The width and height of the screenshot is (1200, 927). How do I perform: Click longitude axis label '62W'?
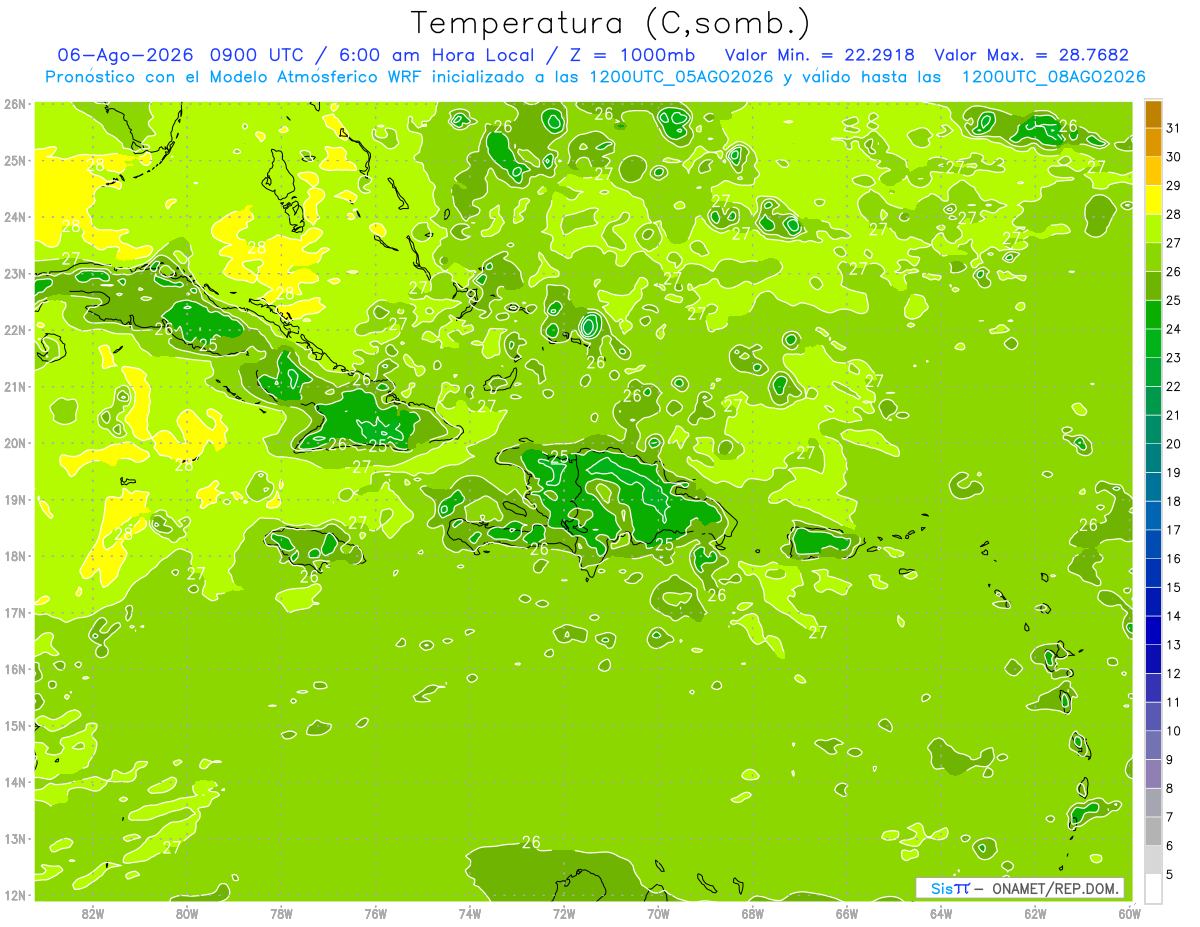coord(1035,913)
